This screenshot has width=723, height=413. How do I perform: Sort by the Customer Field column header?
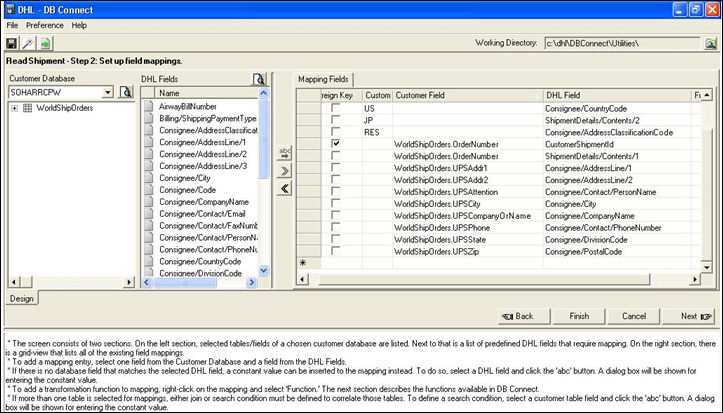tap(468, 95)
